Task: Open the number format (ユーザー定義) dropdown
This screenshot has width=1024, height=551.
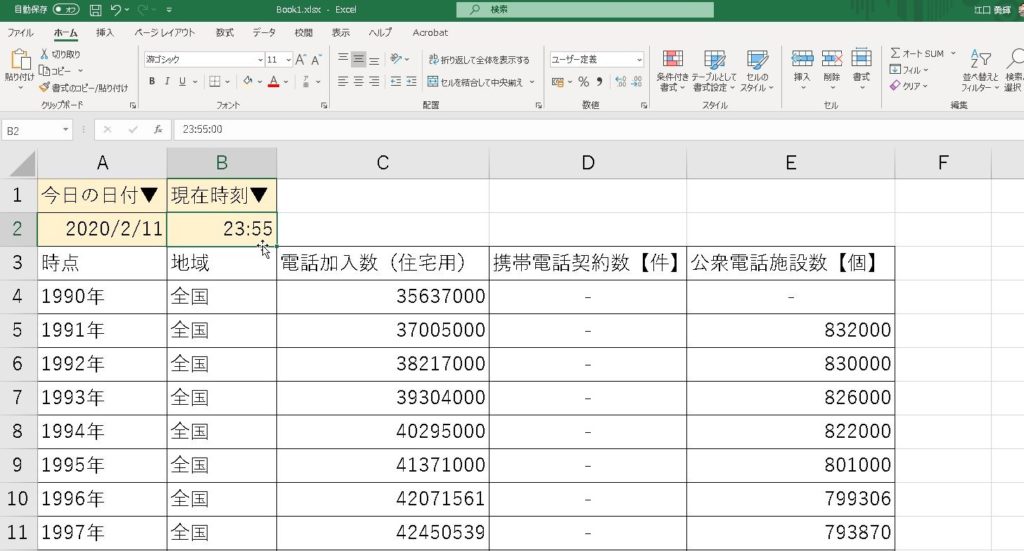Action: point(639,60)
